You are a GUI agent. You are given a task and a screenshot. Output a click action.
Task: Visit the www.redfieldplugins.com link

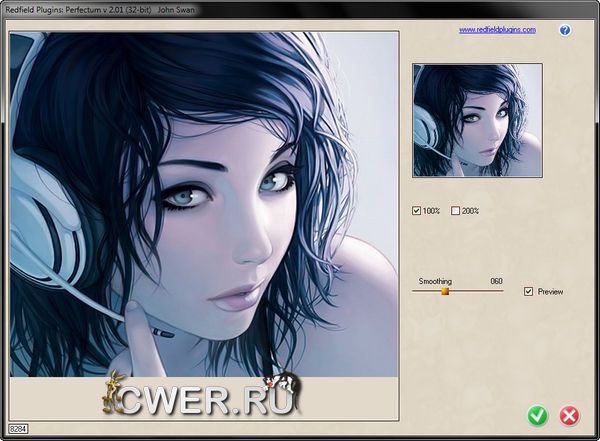pos(497,30)
